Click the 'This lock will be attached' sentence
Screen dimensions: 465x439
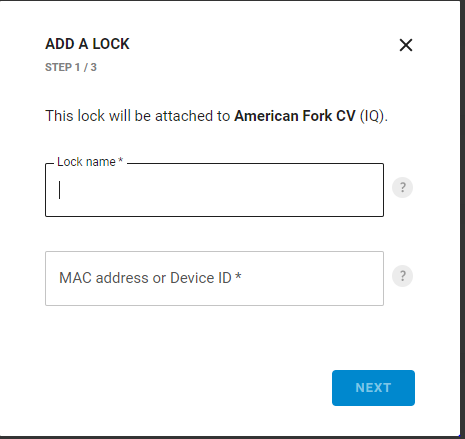coord(217,116)
